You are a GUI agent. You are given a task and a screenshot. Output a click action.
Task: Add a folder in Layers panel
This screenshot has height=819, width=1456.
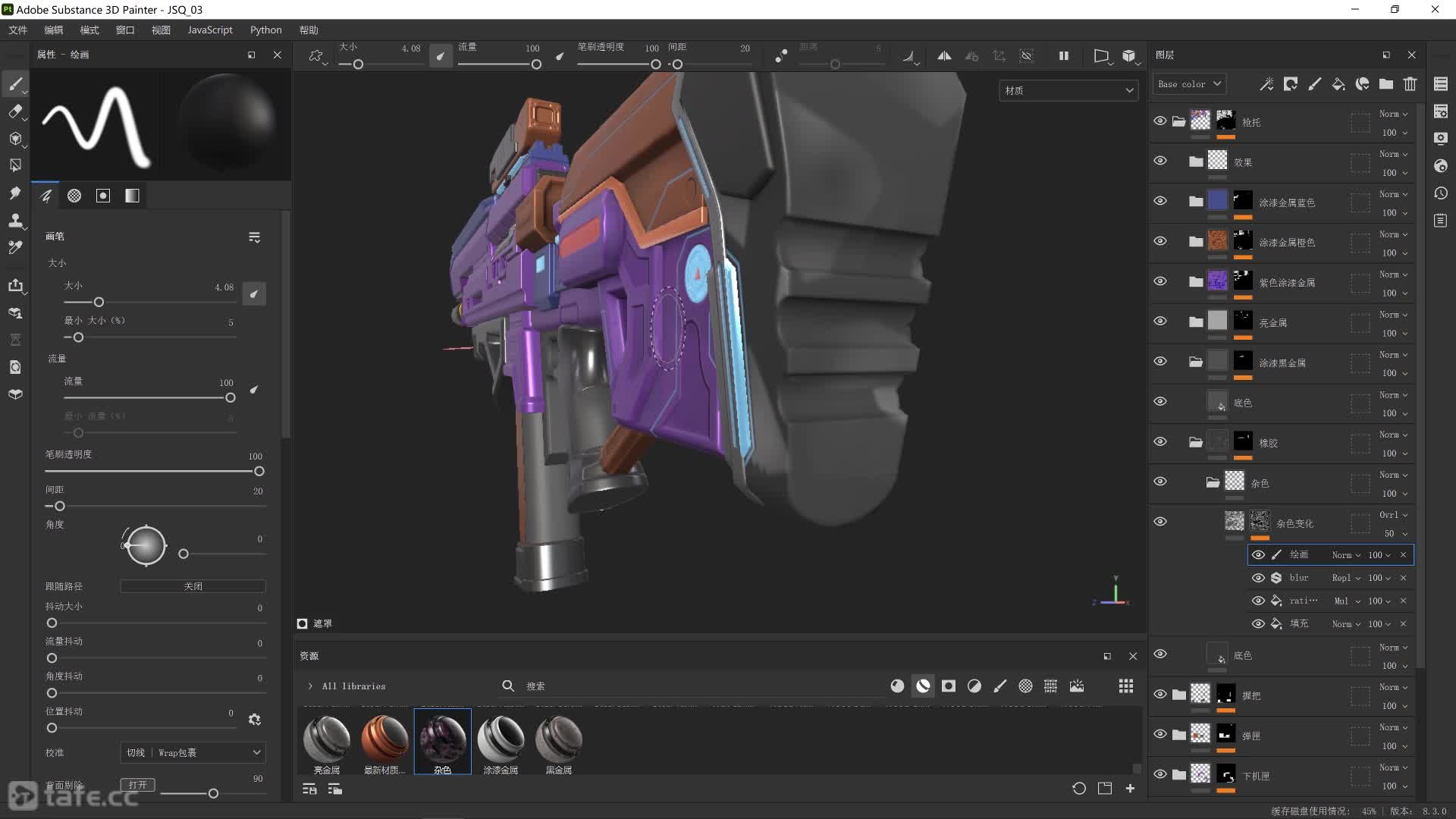tap(1385, 84)
